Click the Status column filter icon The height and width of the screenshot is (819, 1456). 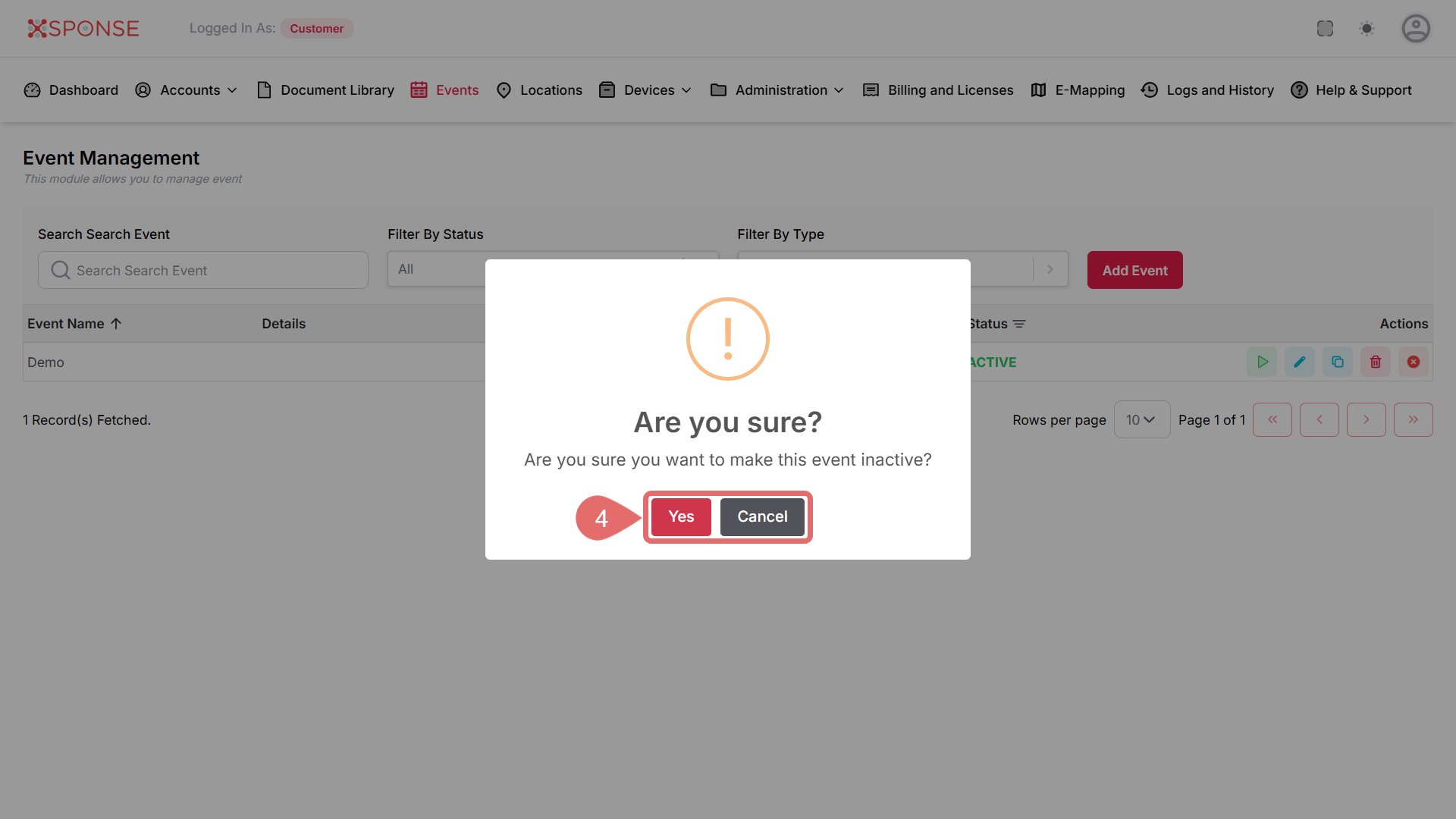pos(1019,324)
